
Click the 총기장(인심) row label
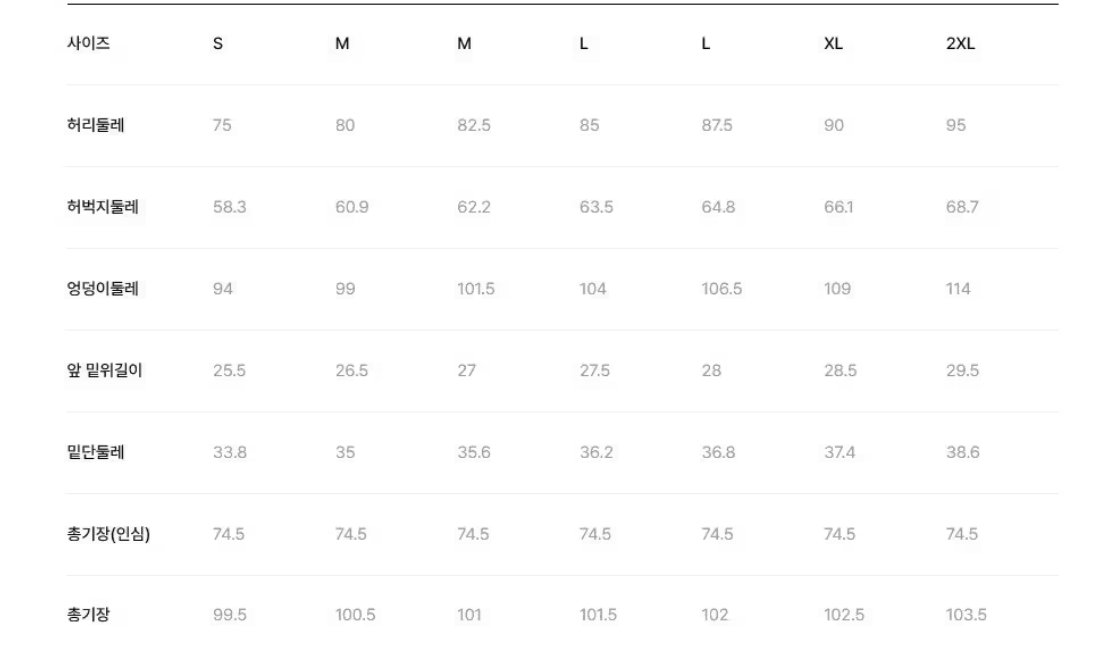108,534
